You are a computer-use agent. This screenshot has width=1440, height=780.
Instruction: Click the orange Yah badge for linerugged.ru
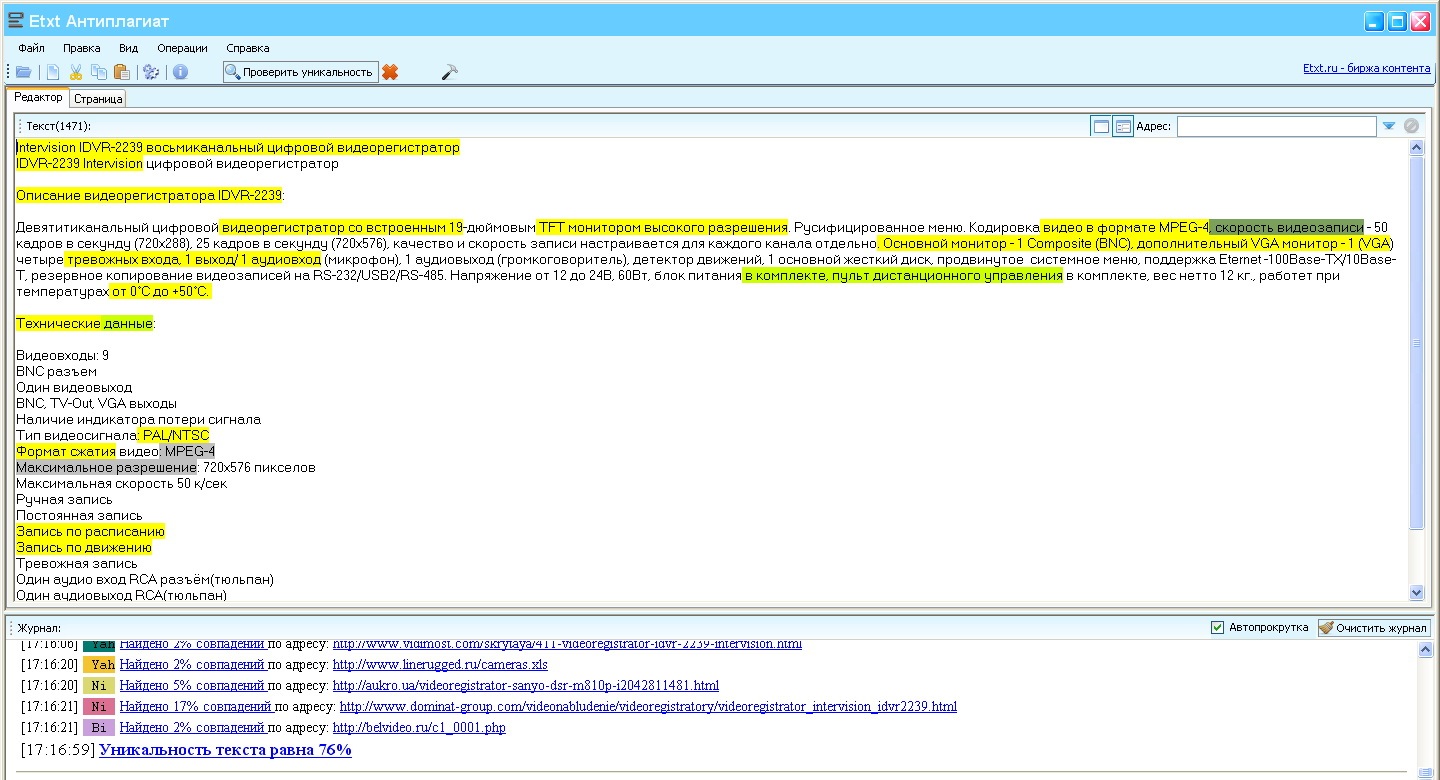(x=99, y=665)
